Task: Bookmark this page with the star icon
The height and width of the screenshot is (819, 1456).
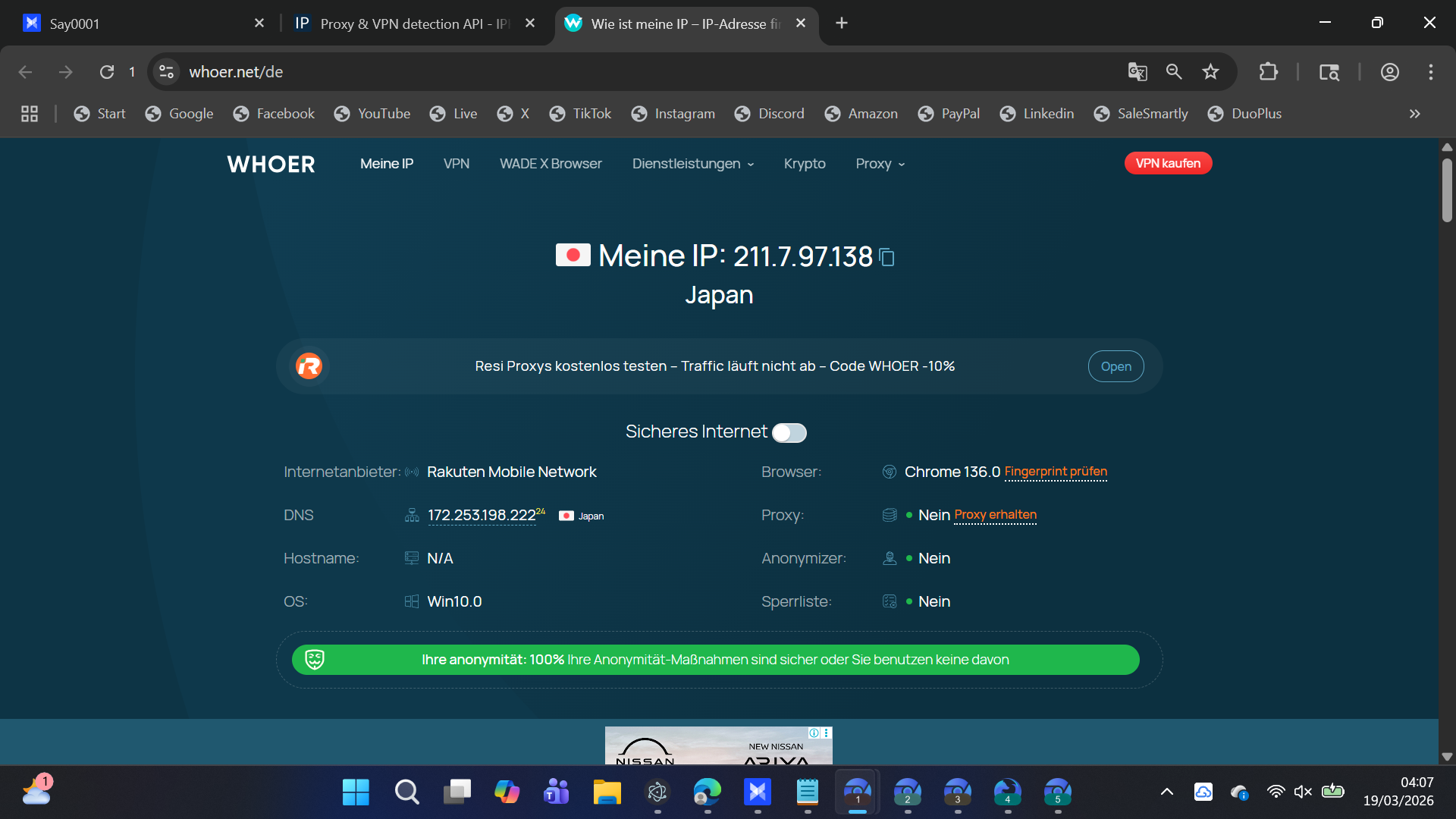Action: click(1210, 72)
